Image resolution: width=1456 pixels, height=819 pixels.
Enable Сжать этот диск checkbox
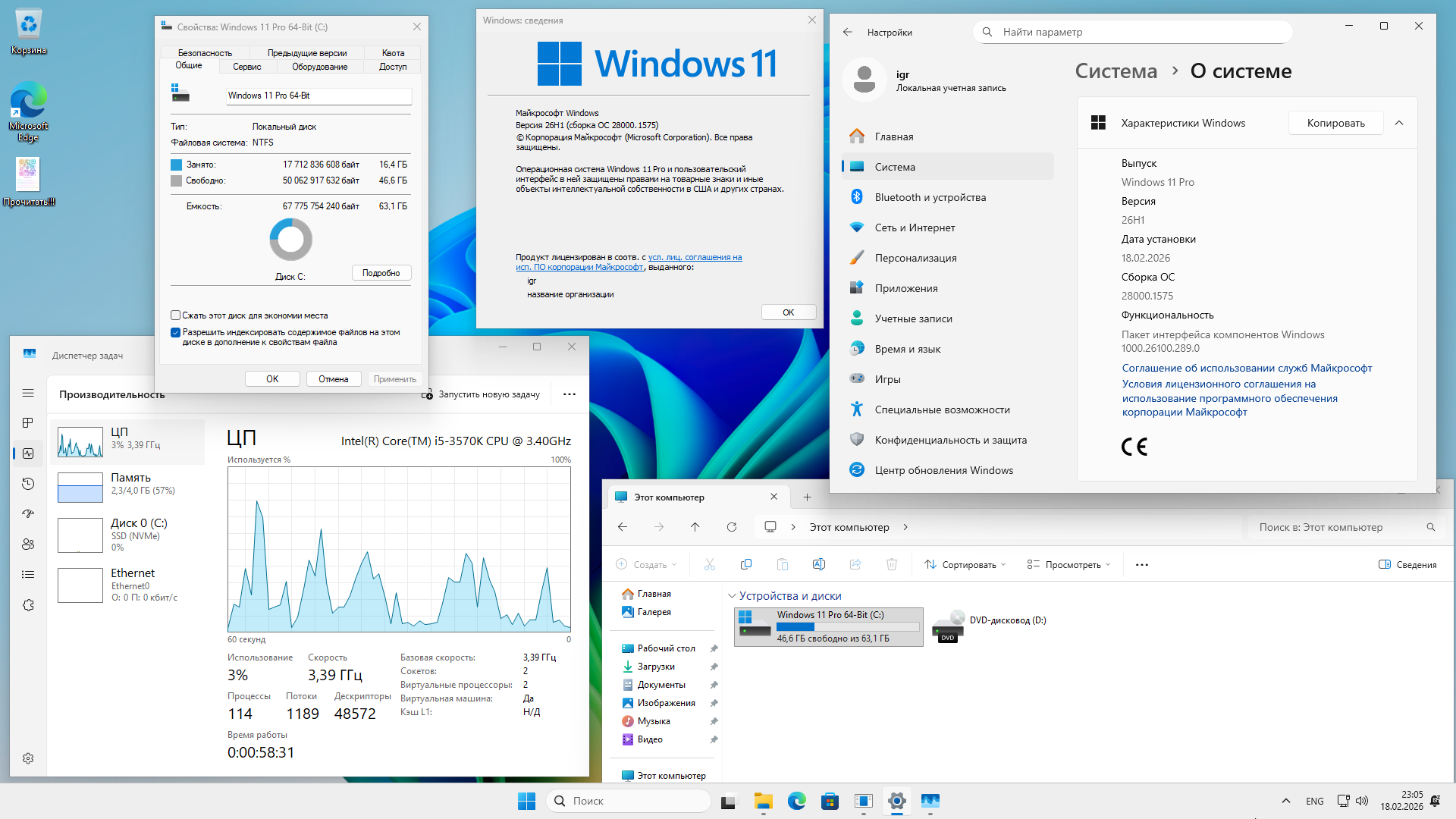[176, 315]
